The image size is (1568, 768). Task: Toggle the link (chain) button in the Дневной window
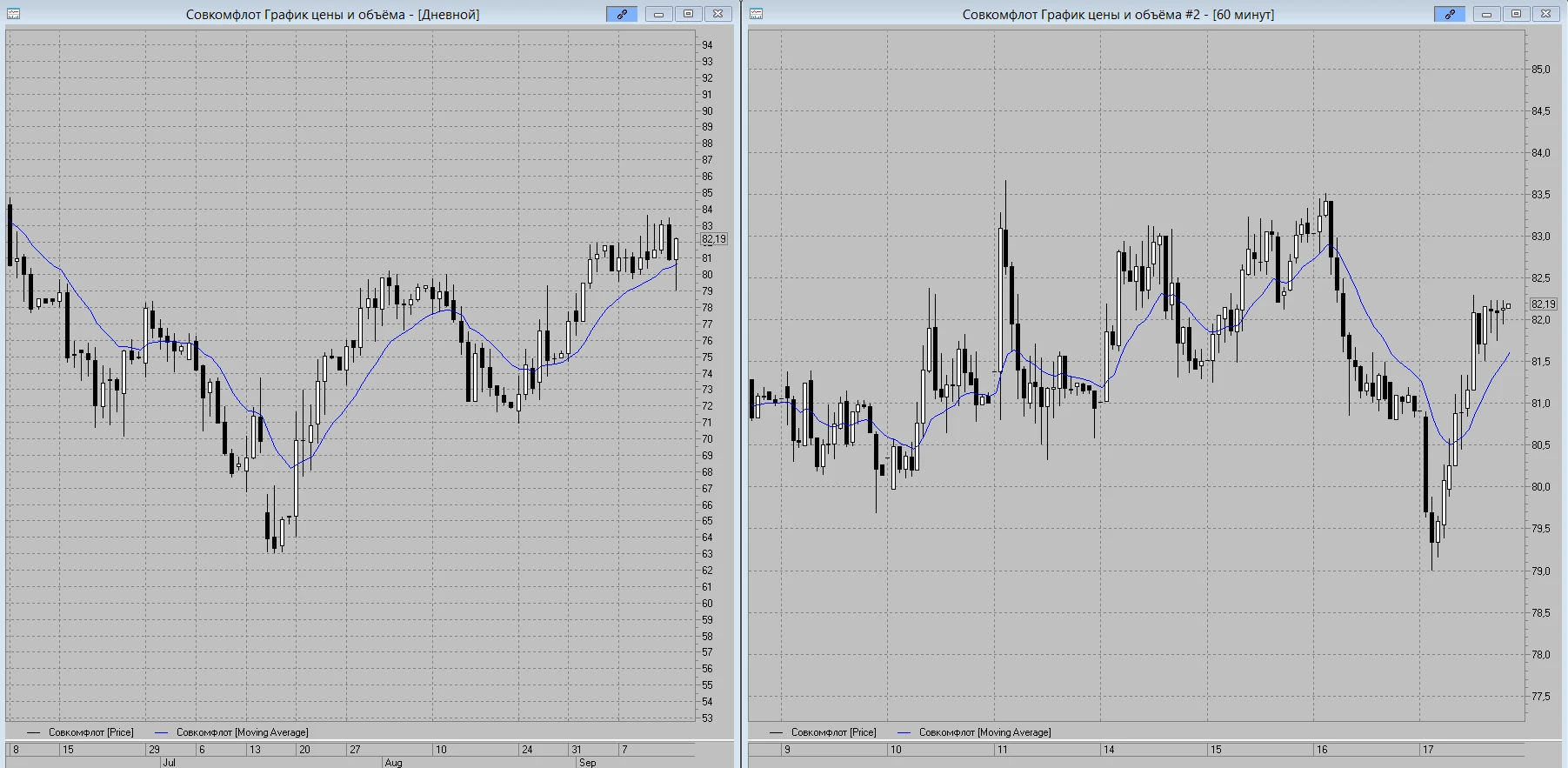(x=622, y=14)
